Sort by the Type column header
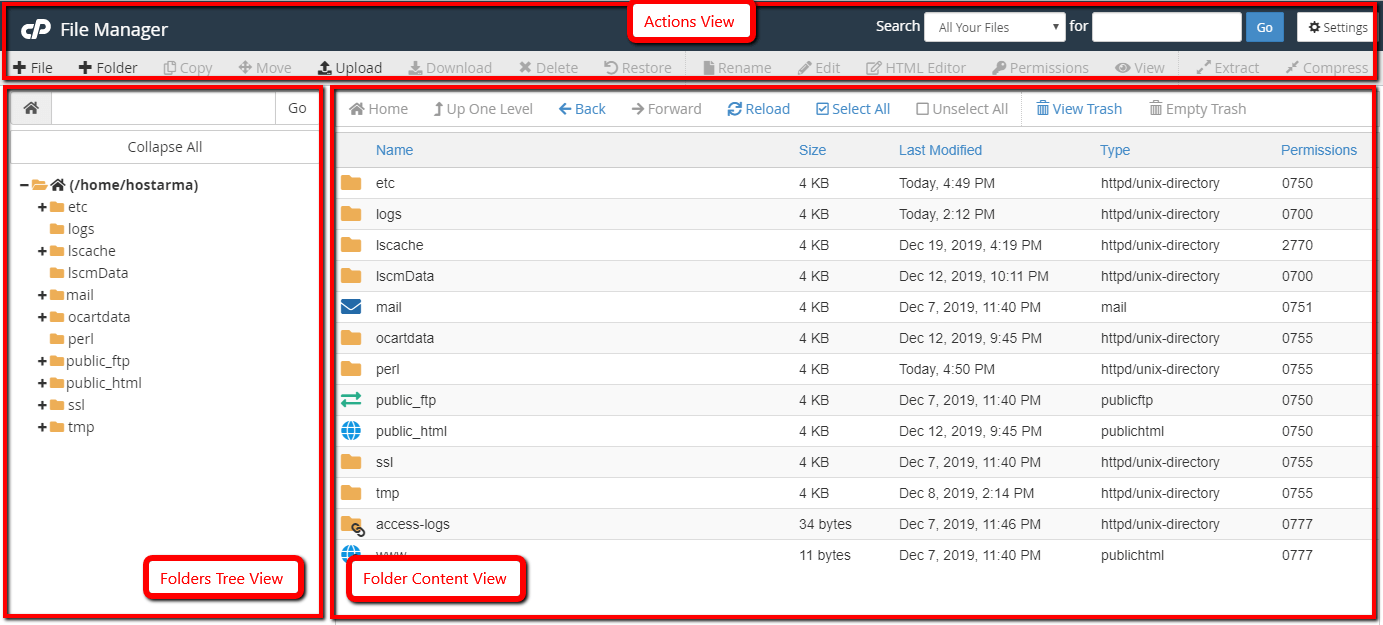 (1115, 150)
